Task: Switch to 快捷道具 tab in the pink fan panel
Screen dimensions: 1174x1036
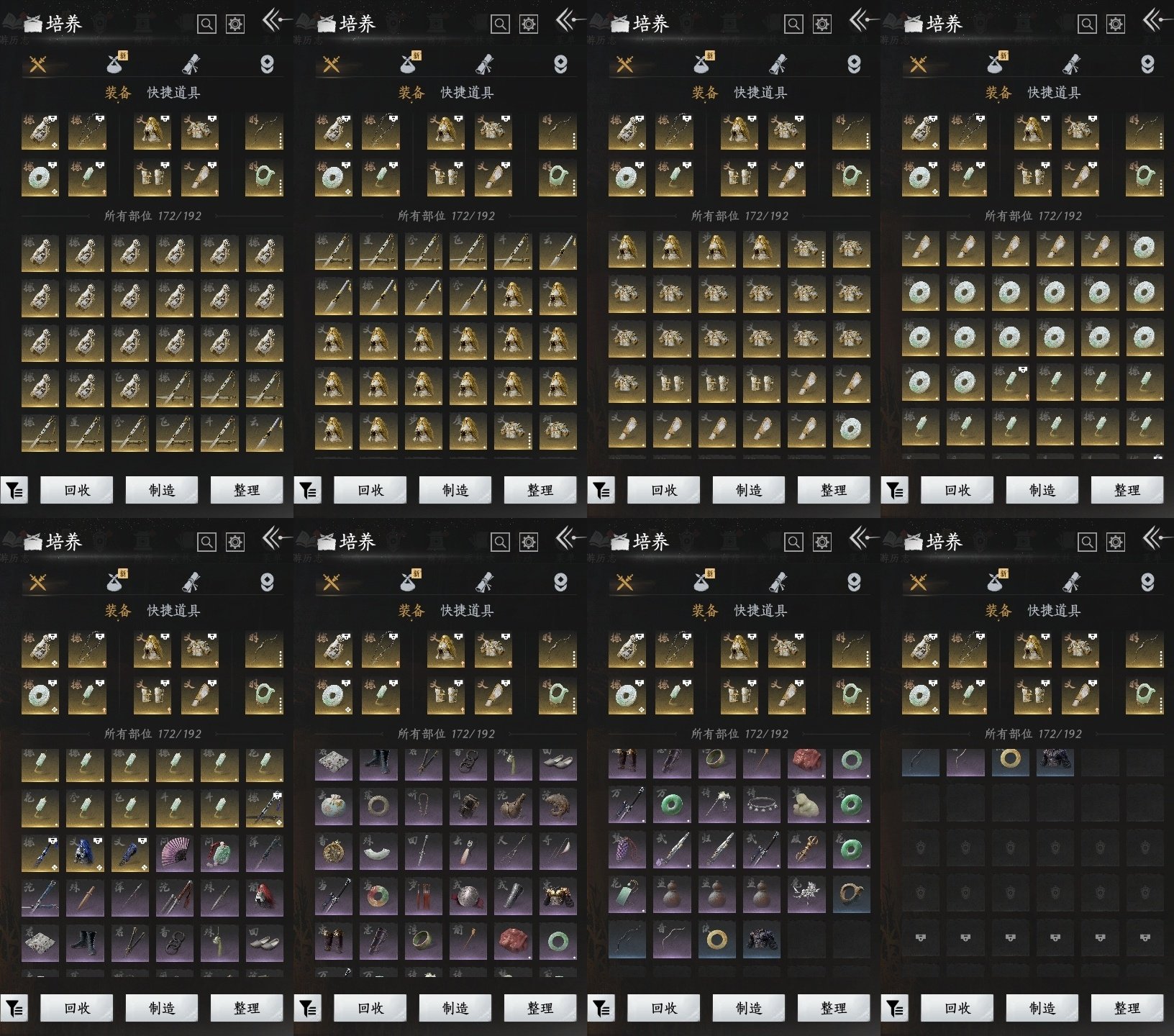Action: coord(173,611)
